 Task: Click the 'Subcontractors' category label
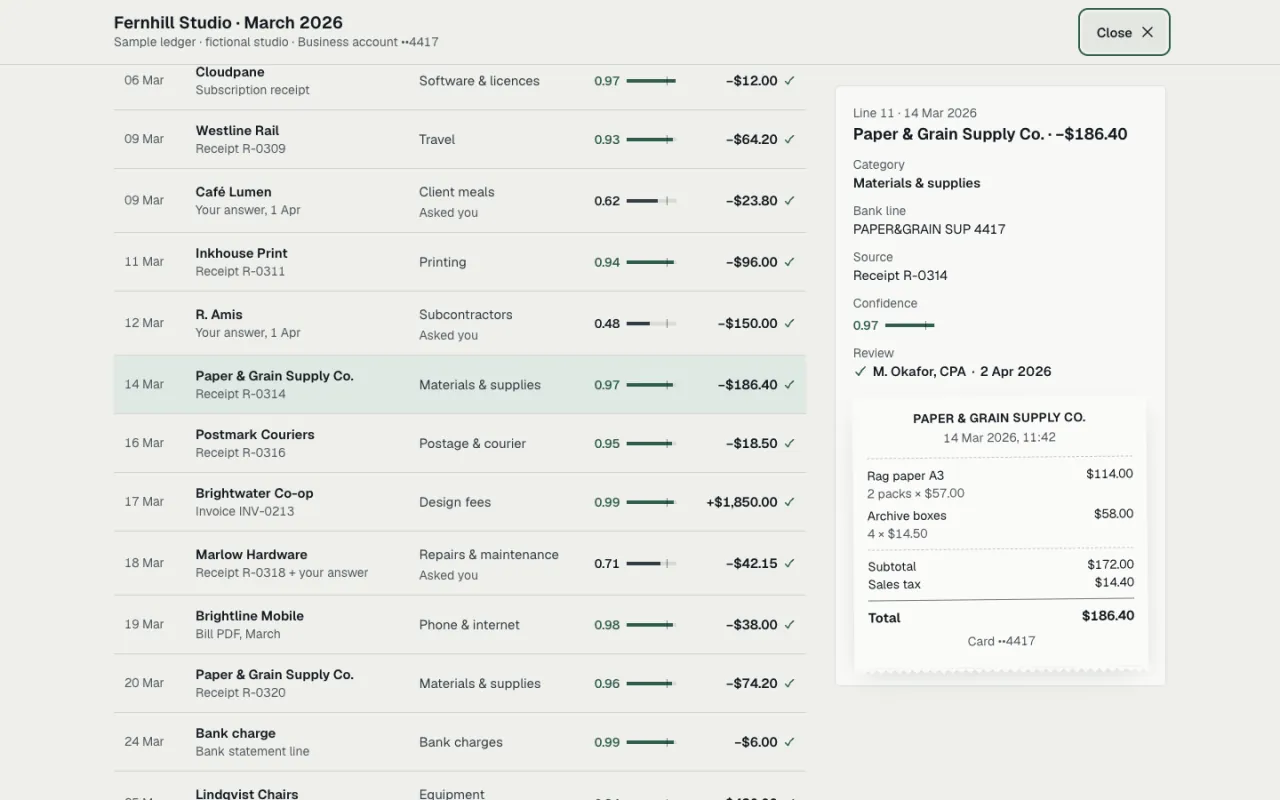[x=465, y=315]
